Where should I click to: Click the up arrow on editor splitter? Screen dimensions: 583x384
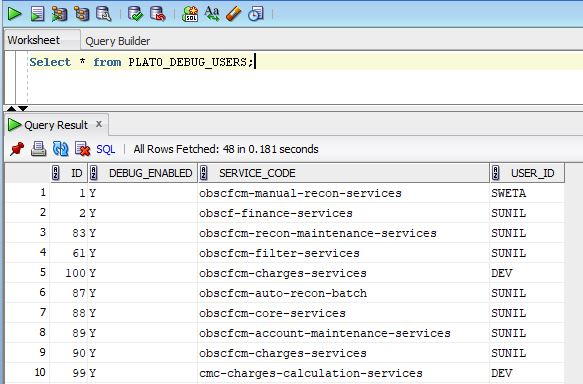pyautogui.click(x=12, y=109)
